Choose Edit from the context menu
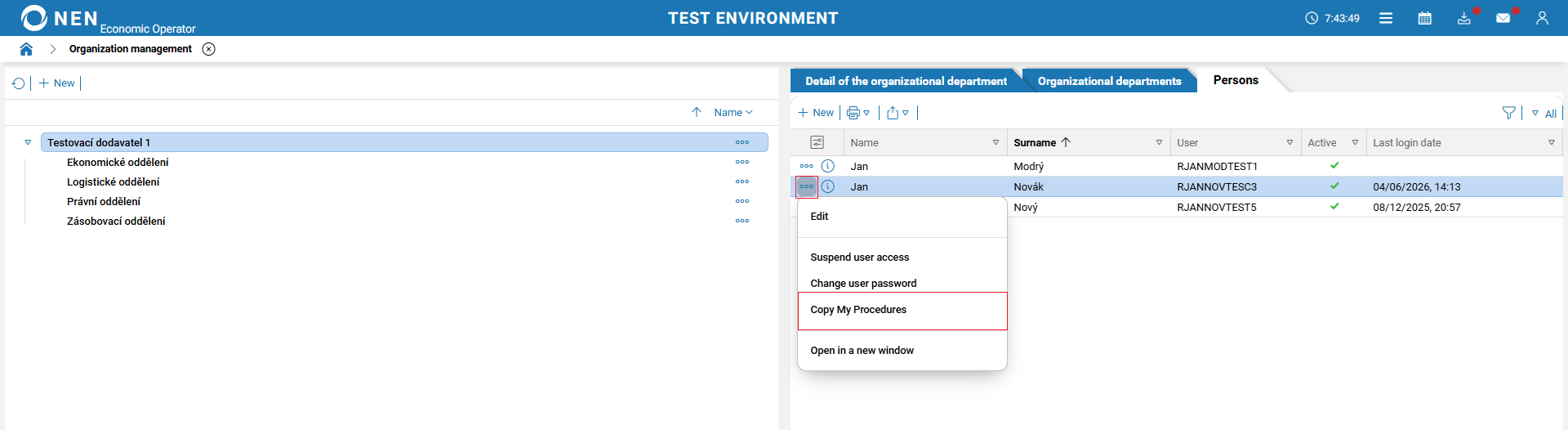 [902, 217]
